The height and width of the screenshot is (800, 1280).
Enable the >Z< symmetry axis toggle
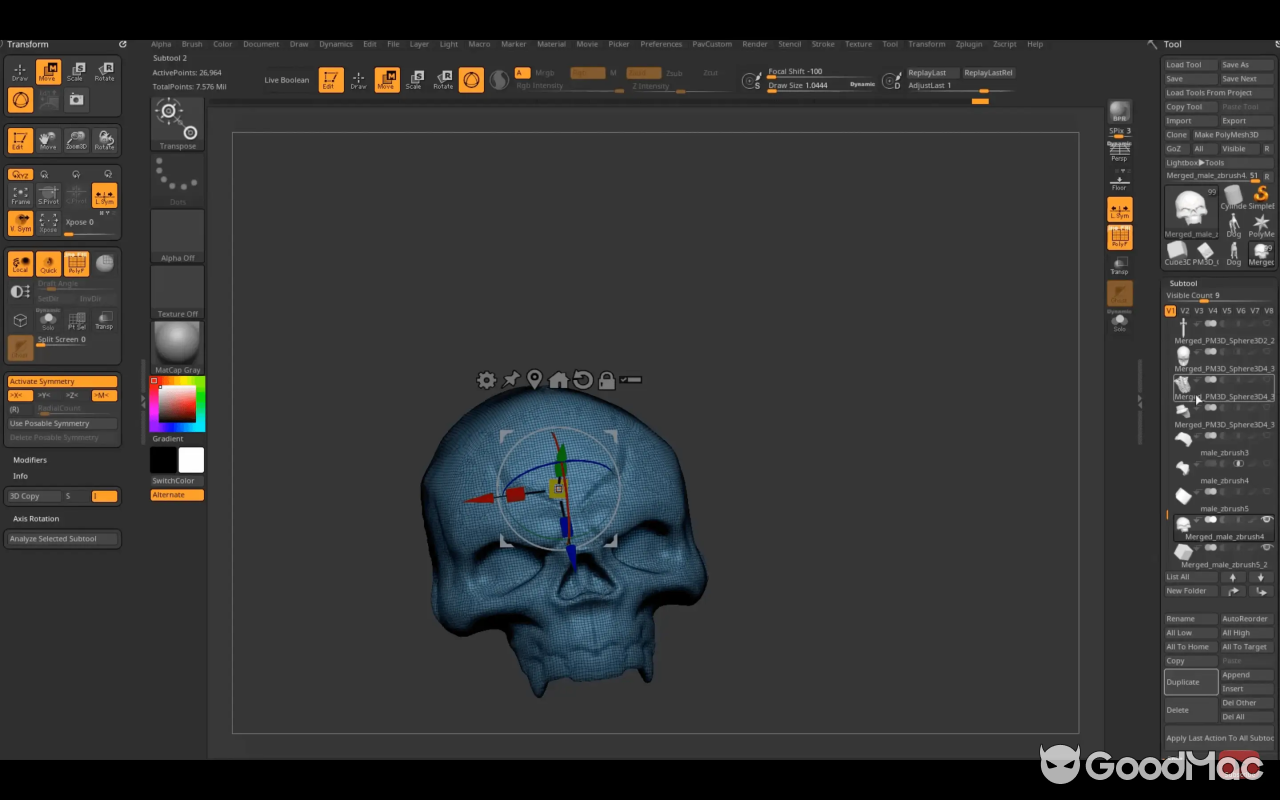[x=72, y=394]
